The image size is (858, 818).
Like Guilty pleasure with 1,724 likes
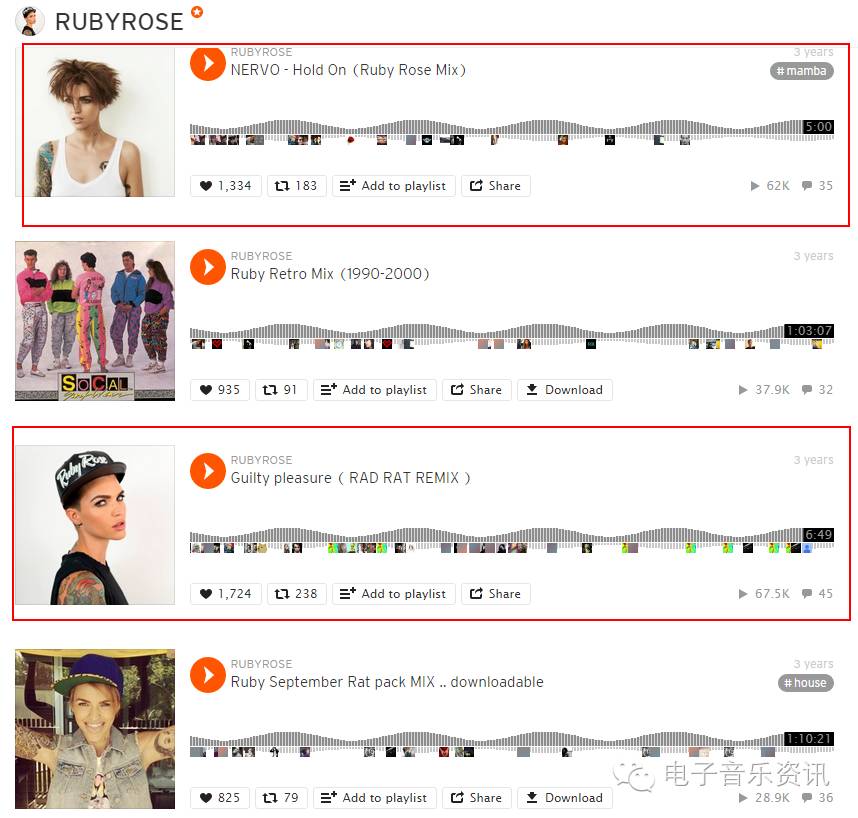pyautogui.click(x=225, y=594)
